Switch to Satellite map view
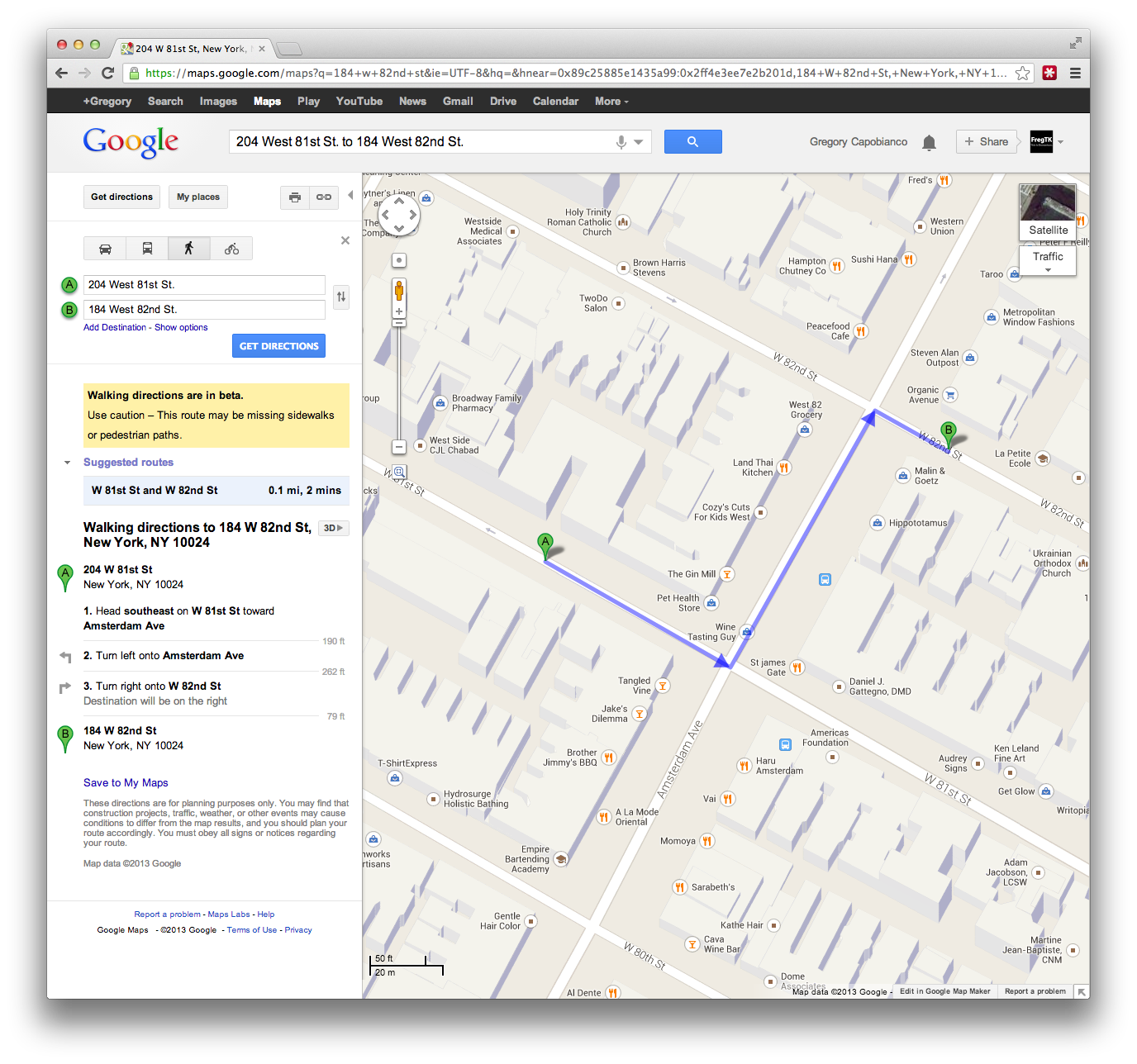This screenshot has width=1137, height=1064. 1048,211
